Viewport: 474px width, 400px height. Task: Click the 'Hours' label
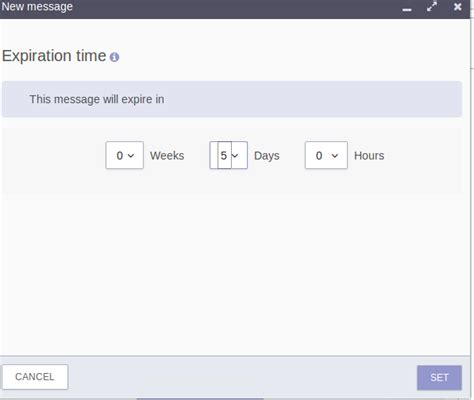tap(369, 156)
